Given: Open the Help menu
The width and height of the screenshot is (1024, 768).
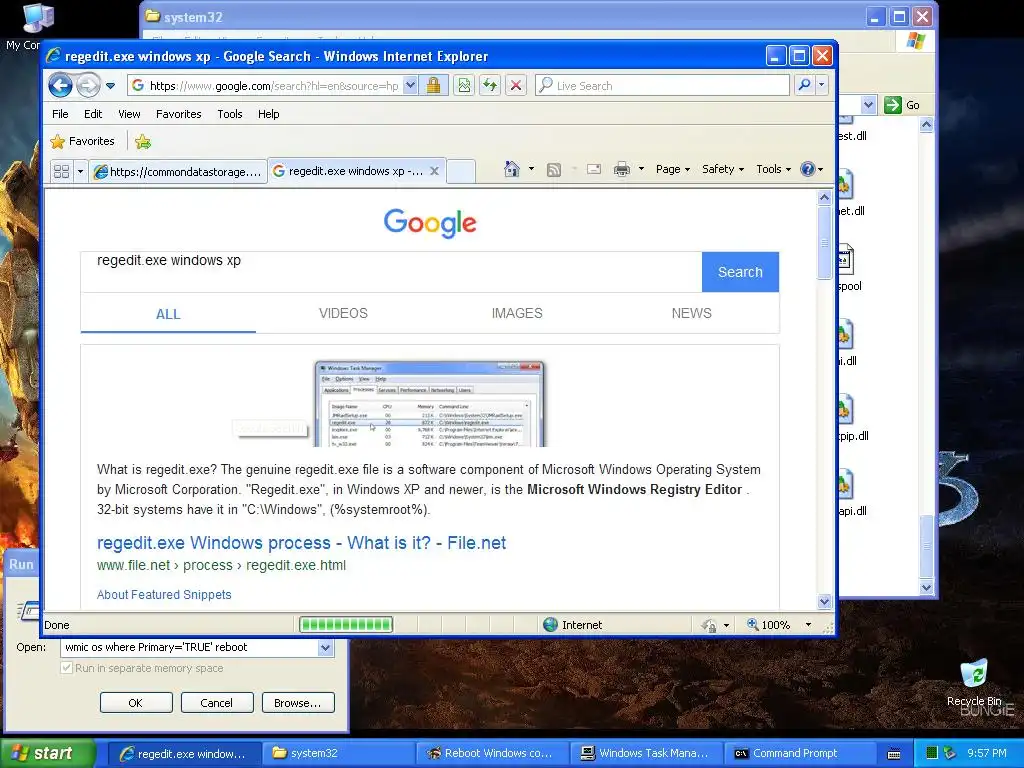Looking at the screenshot, I should 268,114.
